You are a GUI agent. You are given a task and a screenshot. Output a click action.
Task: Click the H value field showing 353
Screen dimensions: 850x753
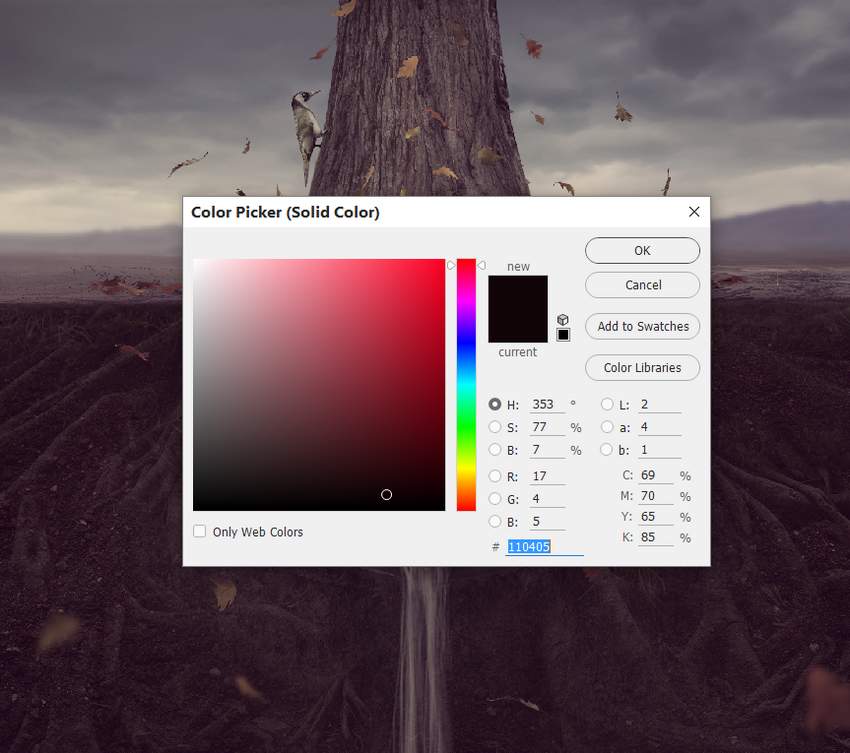point(546,404)
